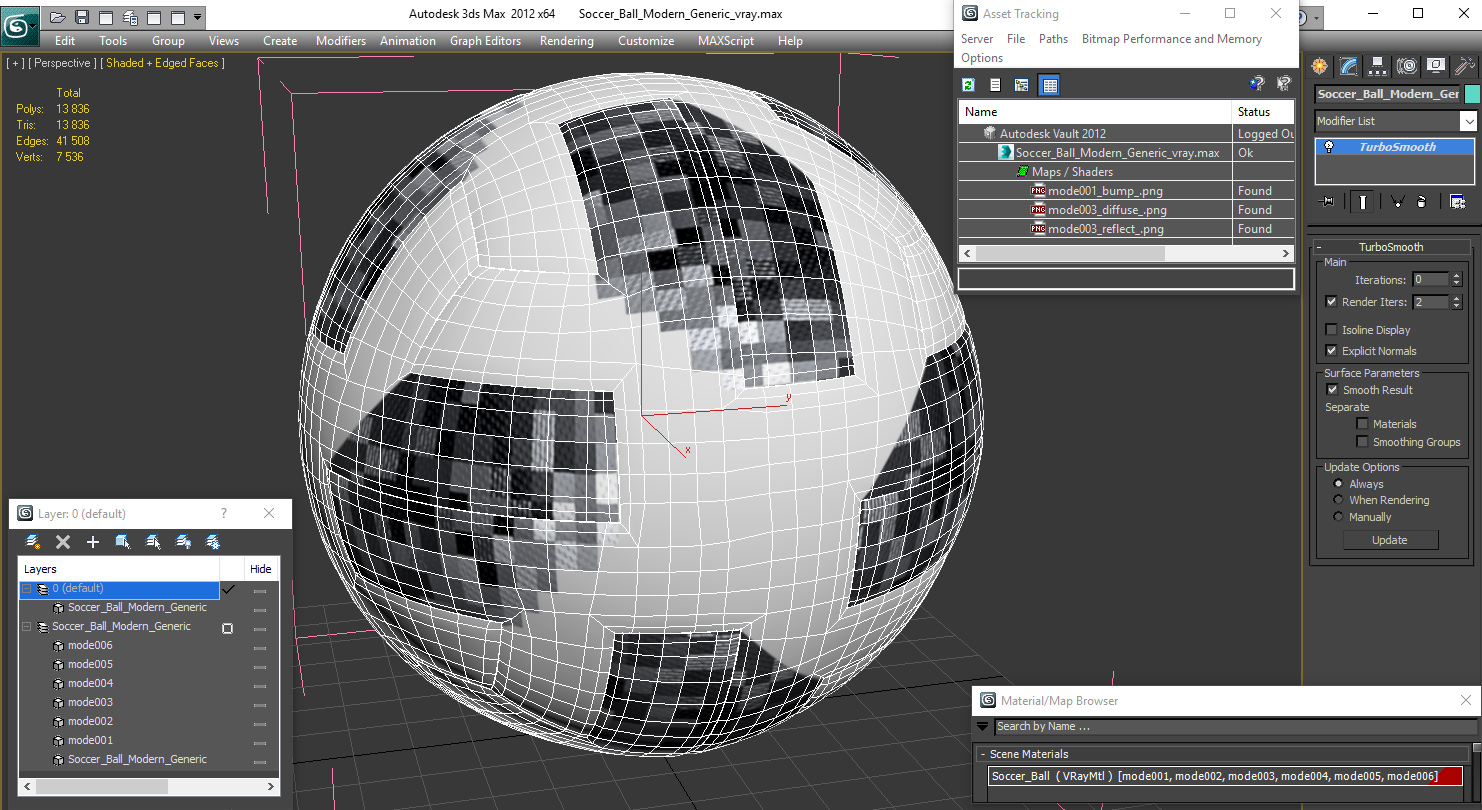Open Motion panel tab icon

pos(1407,66)
